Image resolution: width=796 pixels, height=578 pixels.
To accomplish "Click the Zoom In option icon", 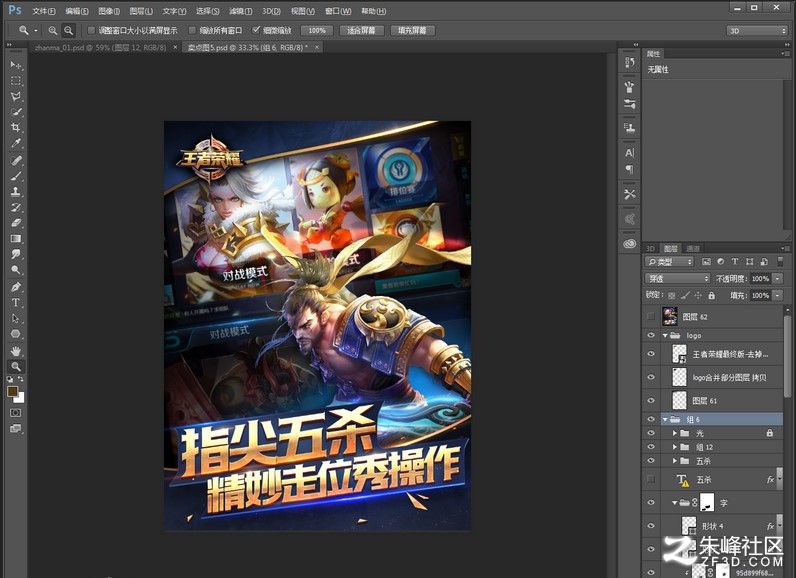I will [x=52, y=30].
